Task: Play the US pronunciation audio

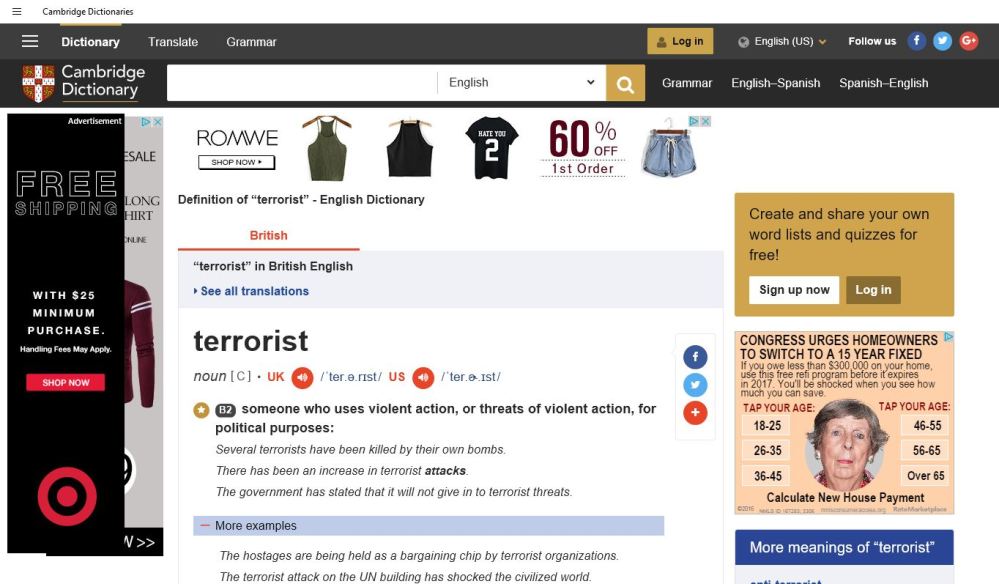Action: 423,377
